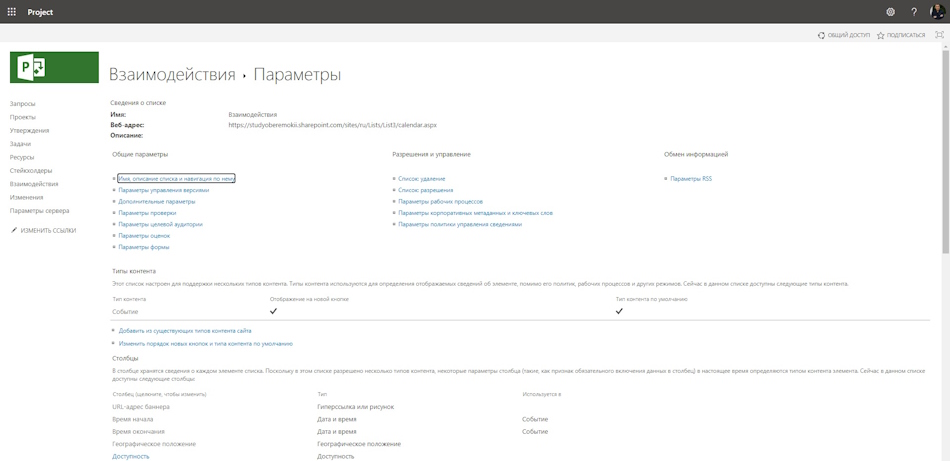Open Параметры RSS link
The width and height of the screenshot is (950, 461).
point(691,179)
